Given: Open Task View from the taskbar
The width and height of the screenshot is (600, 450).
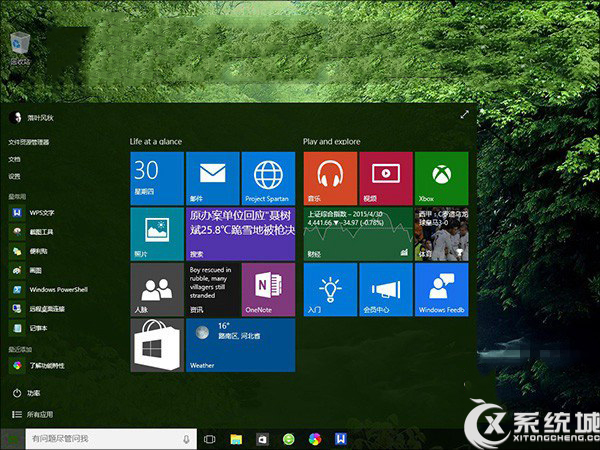Looking at the screenshot, I should pos(210,439).
